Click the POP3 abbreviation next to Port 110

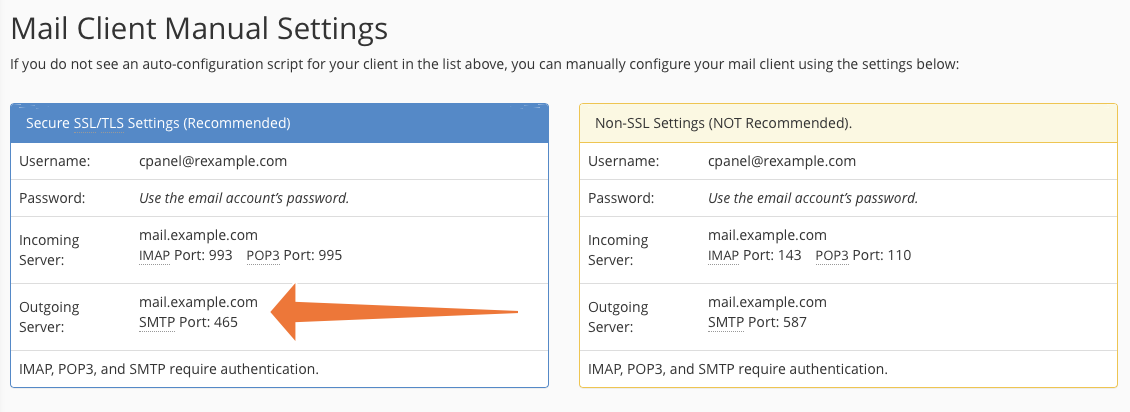click(x=832, y=255)
